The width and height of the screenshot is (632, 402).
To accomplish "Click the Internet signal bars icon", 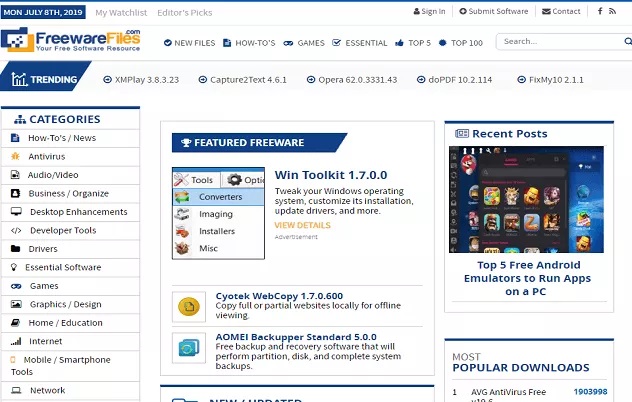I will point(16,342).
